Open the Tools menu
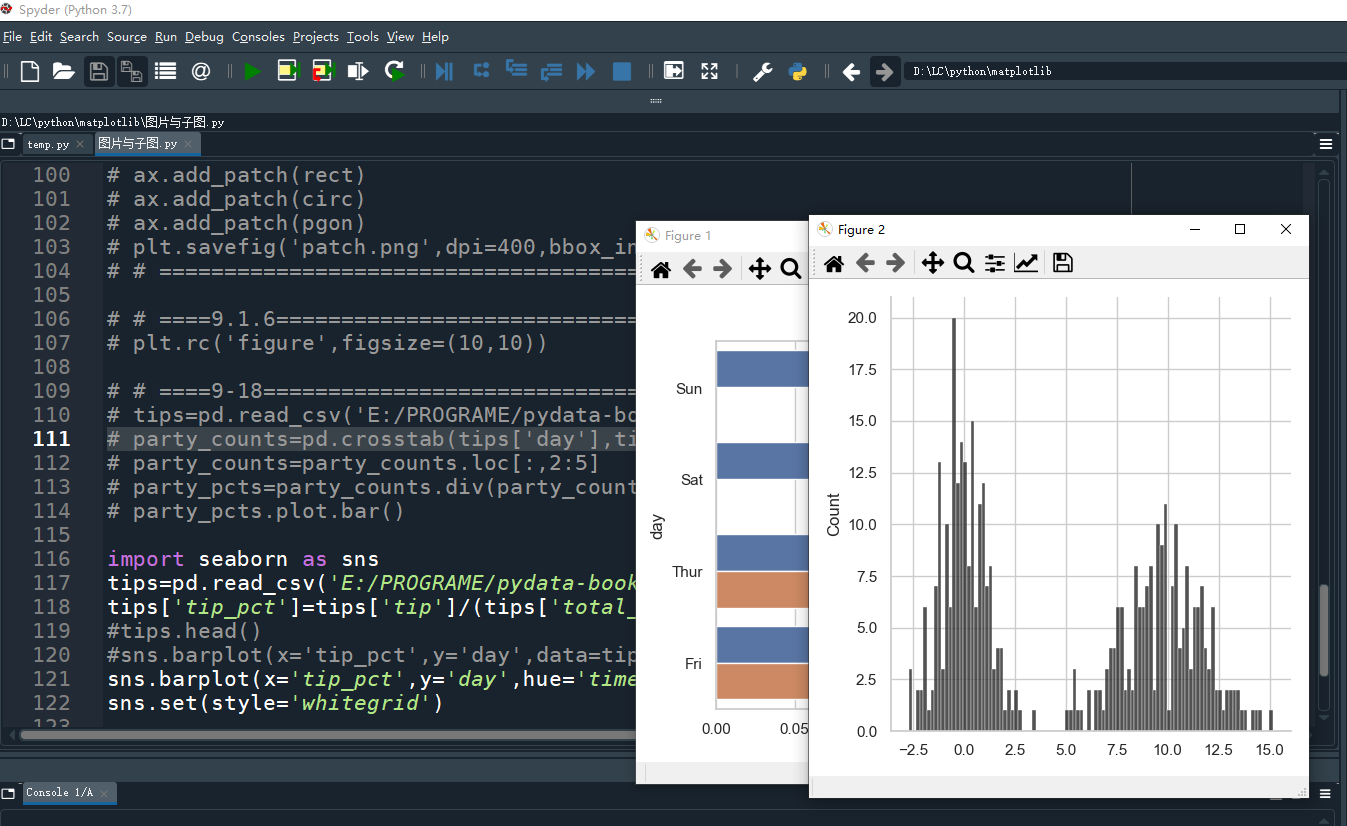Image resolution: width=1347 pixels, height=826 pixels. click(x=363, y=37)
